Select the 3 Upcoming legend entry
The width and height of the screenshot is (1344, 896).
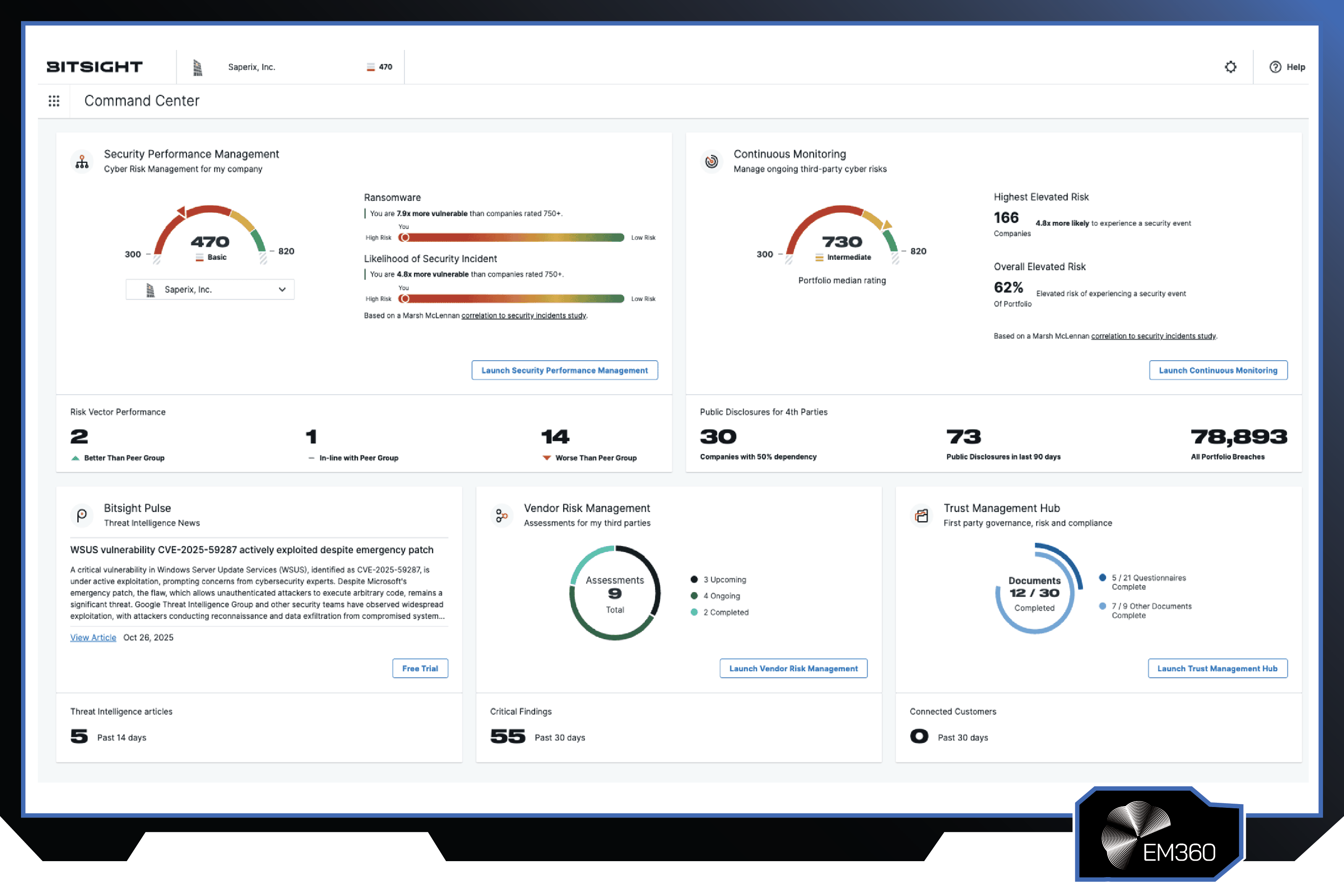pos(718,579)
